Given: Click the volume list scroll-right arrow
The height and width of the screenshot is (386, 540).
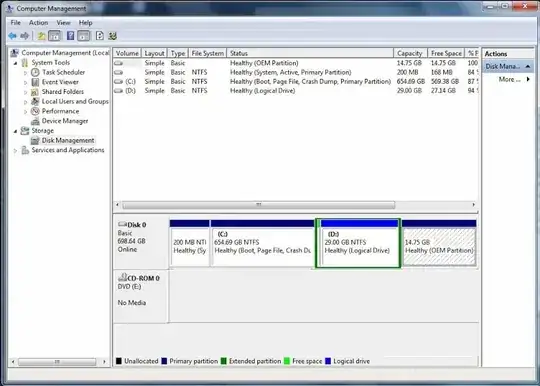Looking at the screenshot, I should coord(474,205).
